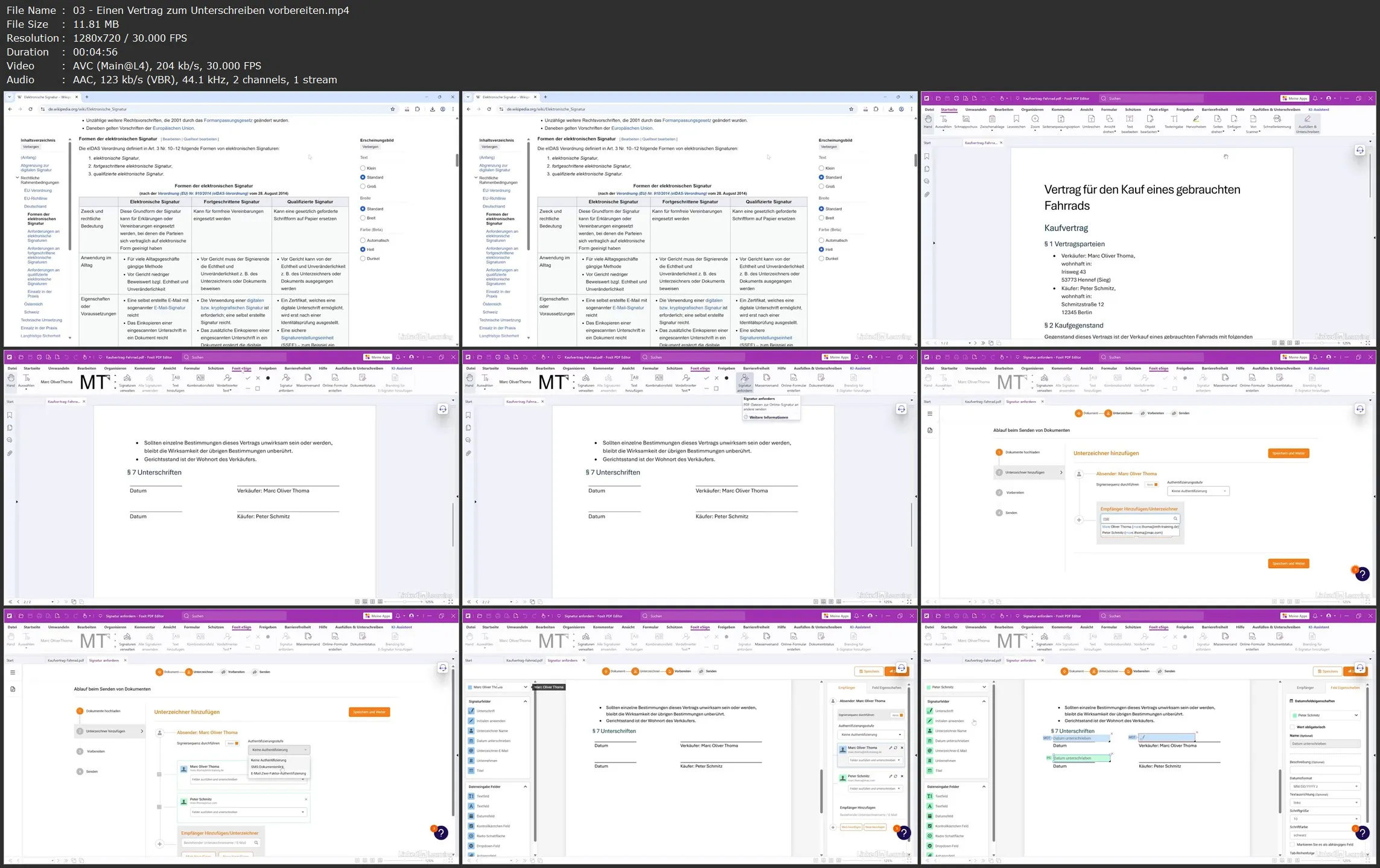Click Speichern und Weiter below the recipient suggestions

[x=1288, y=563]
